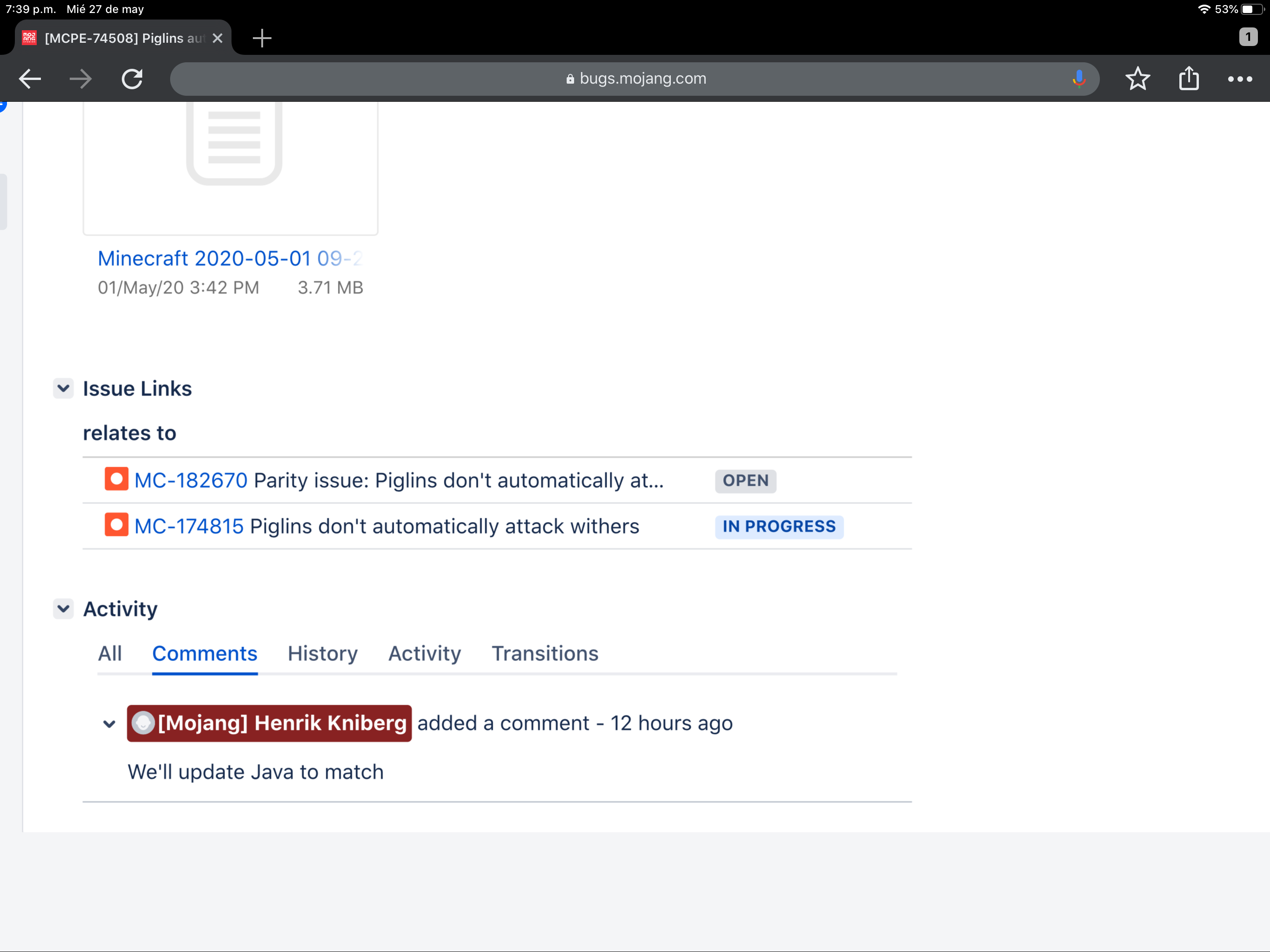Select the All activity tab

(110, 654)
